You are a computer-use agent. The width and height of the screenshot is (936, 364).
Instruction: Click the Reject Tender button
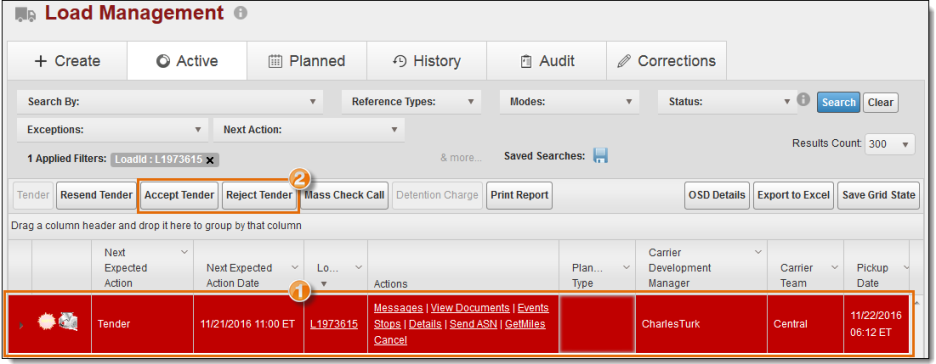pyautogui.click(x=259, y=195)
